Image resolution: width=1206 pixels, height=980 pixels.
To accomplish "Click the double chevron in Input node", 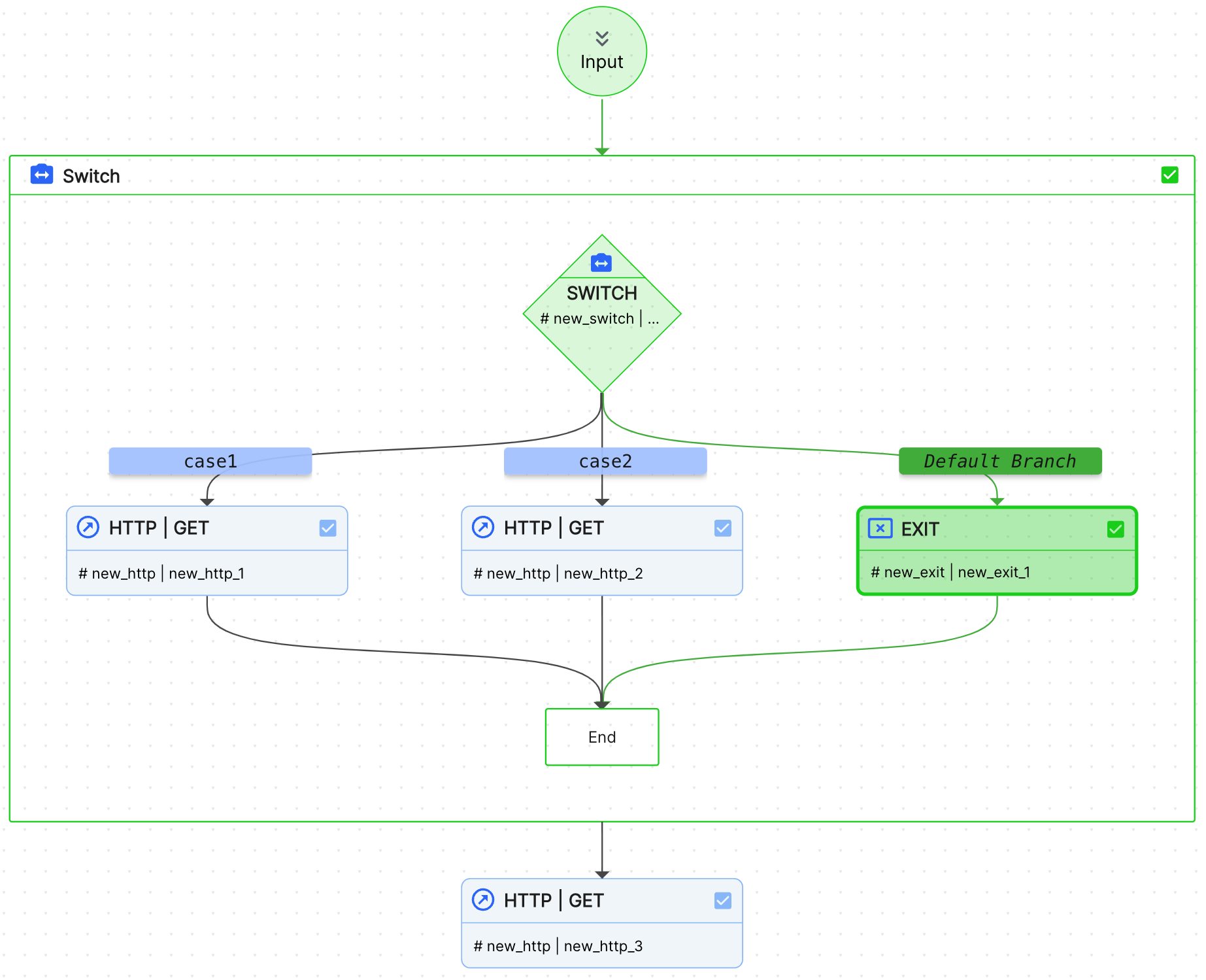I will pyautogui.click(x=602, y=39).
